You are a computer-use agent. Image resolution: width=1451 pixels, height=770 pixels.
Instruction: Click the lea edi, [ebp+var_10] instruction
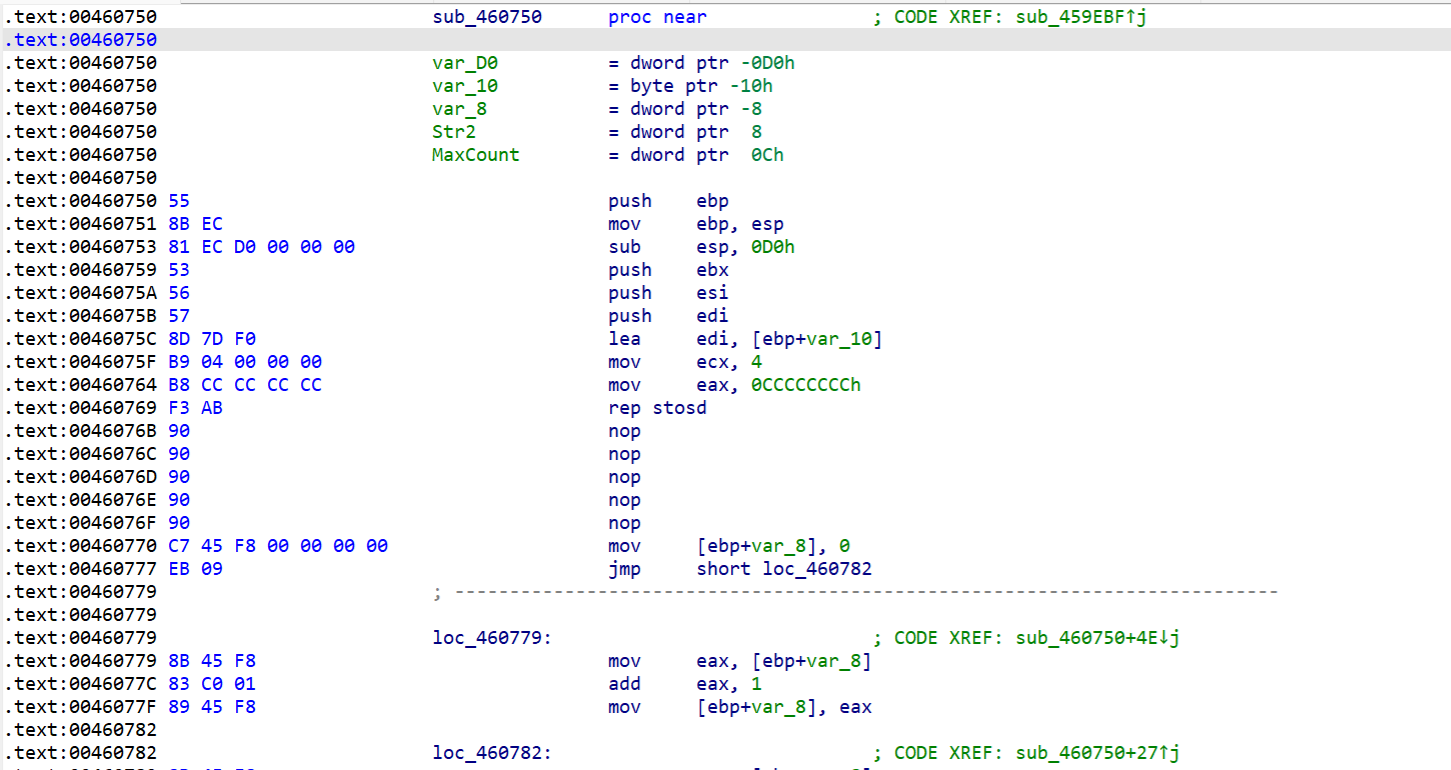(745, 339)
